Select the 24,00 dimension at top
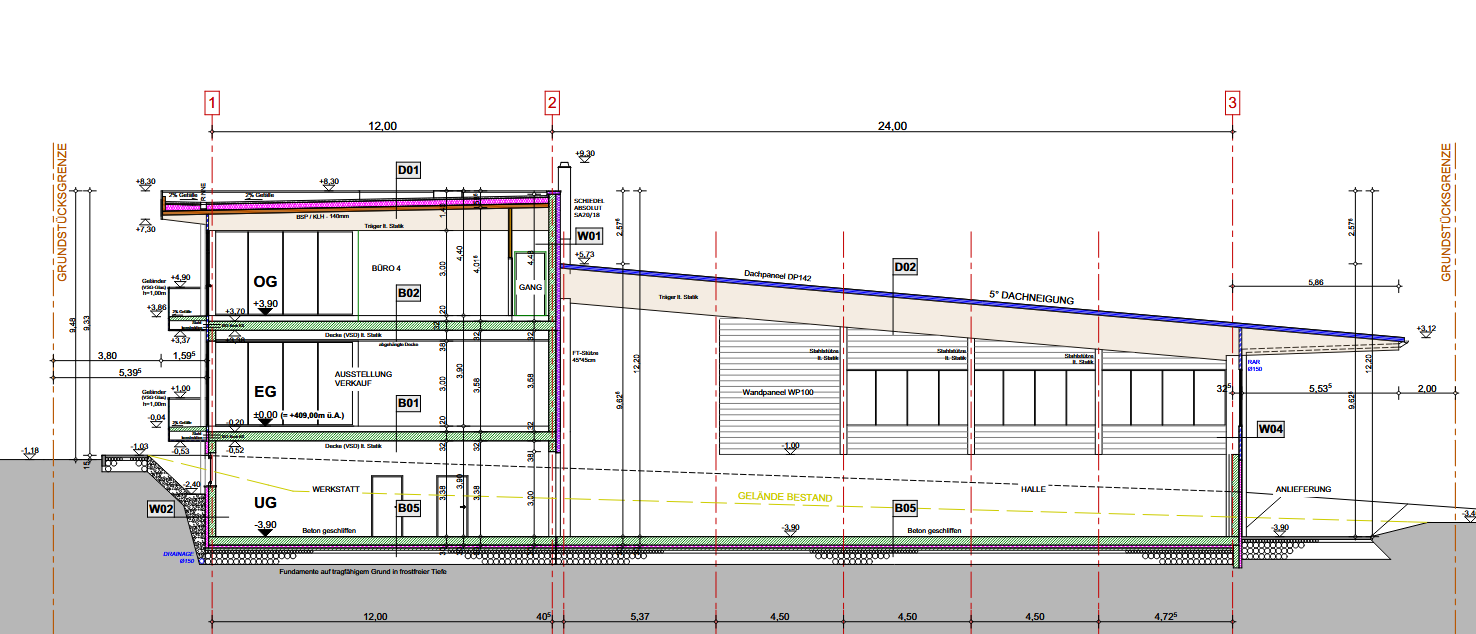The width and height of the screenshot is (1476, 634). click(x=892, y=126)
